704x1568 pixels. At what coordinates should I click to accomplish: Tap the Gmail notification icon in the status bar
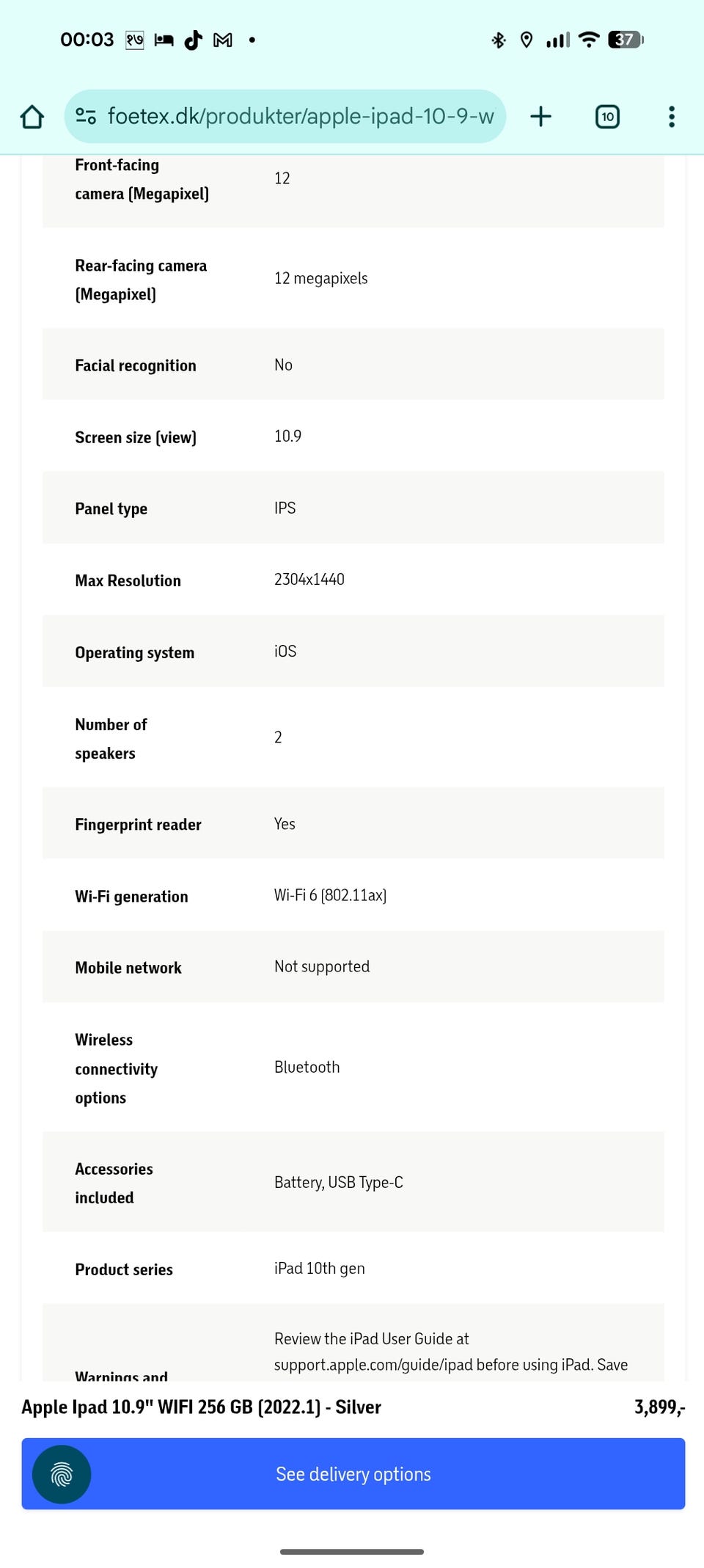coord(223,40)
